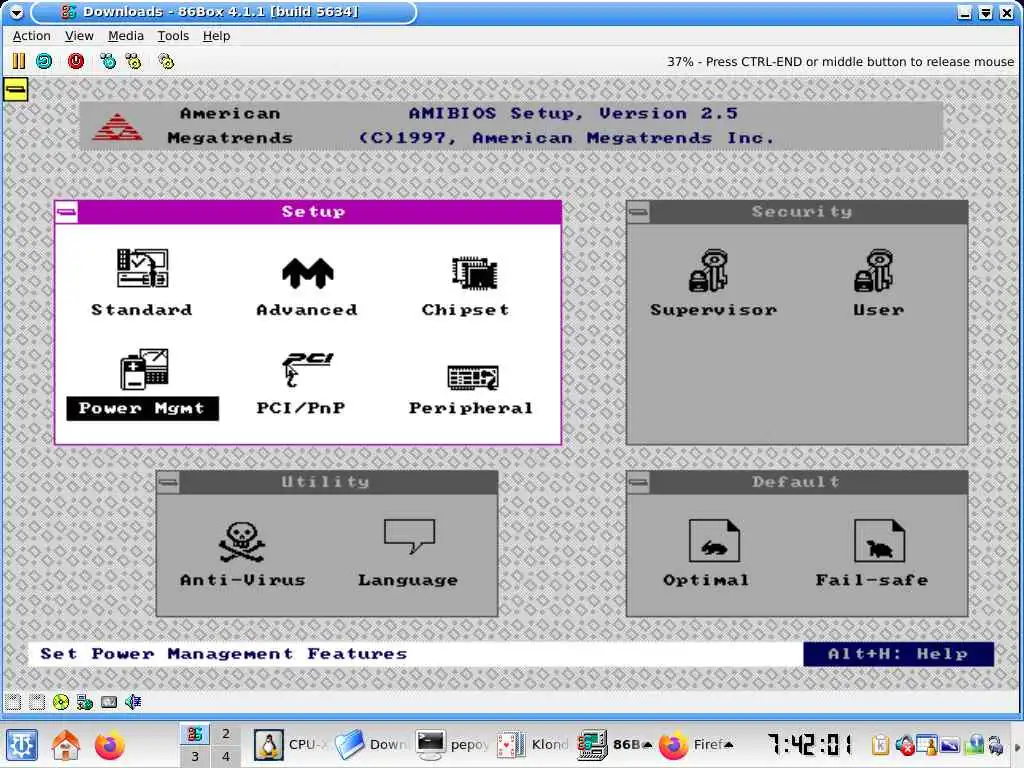Click the blue hard reset toolbar icon
1024x768 pixels.
coord(44,61)
